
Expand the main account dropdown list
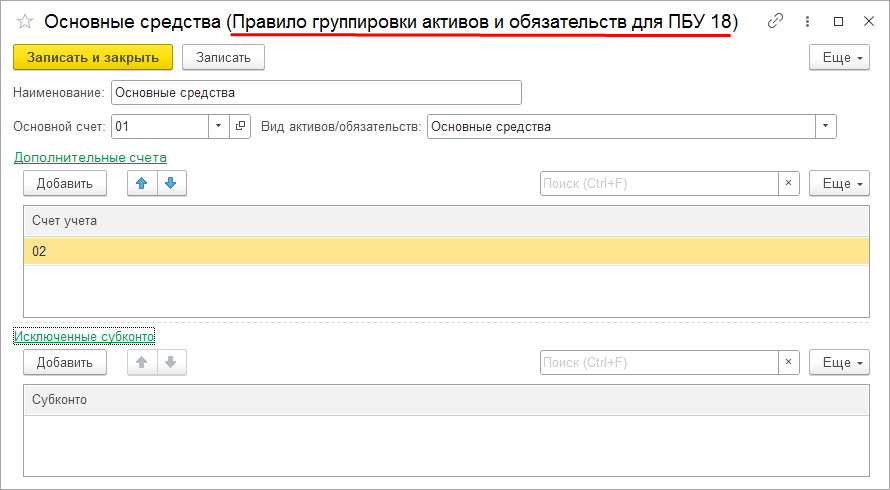(x=220, y=127)
